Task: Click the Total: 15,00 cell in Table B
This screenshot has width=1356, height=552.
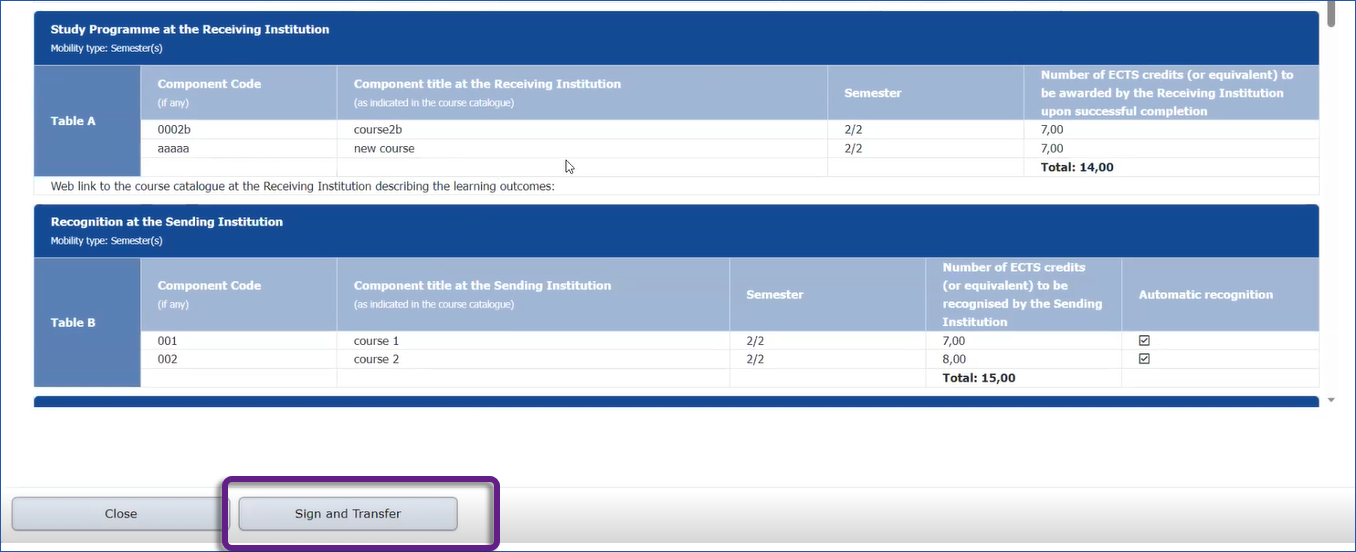Action: (x=978, y=378)
